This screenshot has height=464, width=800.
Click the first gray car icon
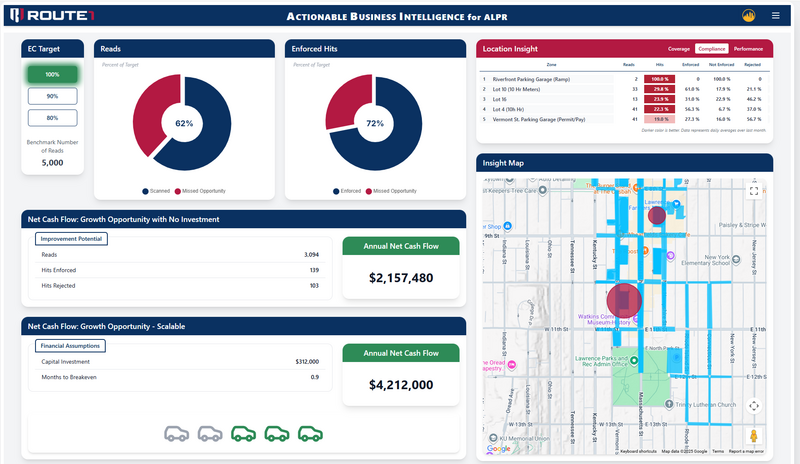point(177,433)
